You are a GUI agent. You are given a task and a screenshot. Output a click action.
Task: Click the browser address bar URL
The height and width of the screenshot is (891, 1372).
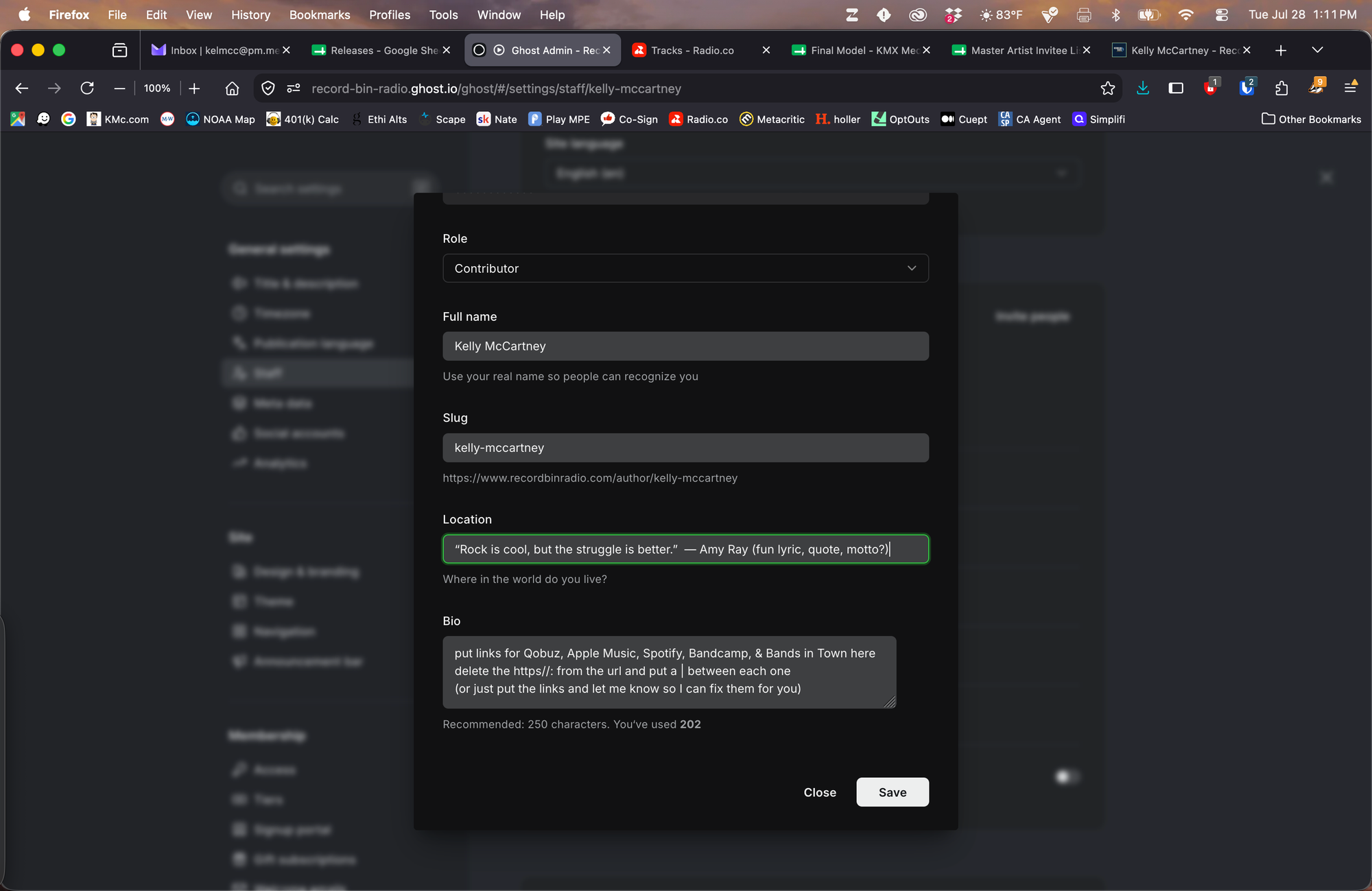click(496, 88)
